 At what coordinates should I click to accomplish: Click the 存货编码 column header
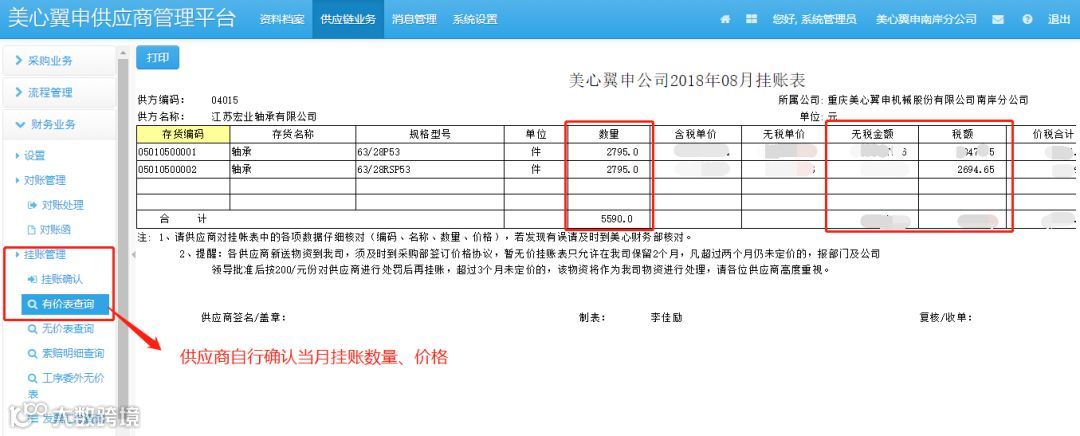183,134
